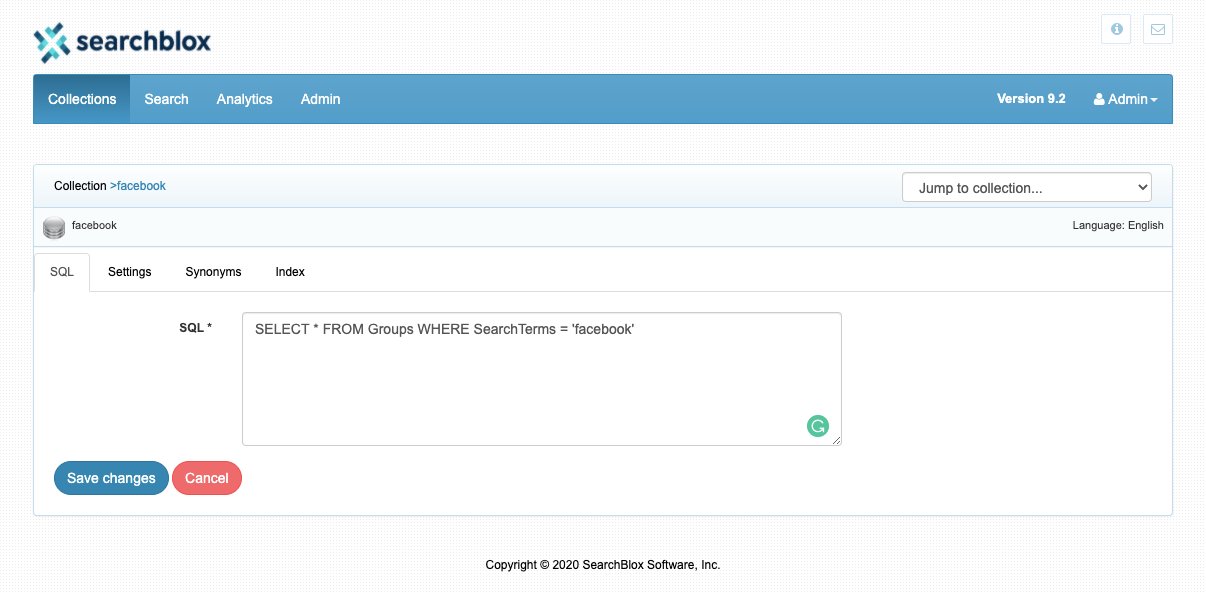1206x594 pixels.
Task: Expand the Admin user dropdown
Action: [x=1126, y=99]
